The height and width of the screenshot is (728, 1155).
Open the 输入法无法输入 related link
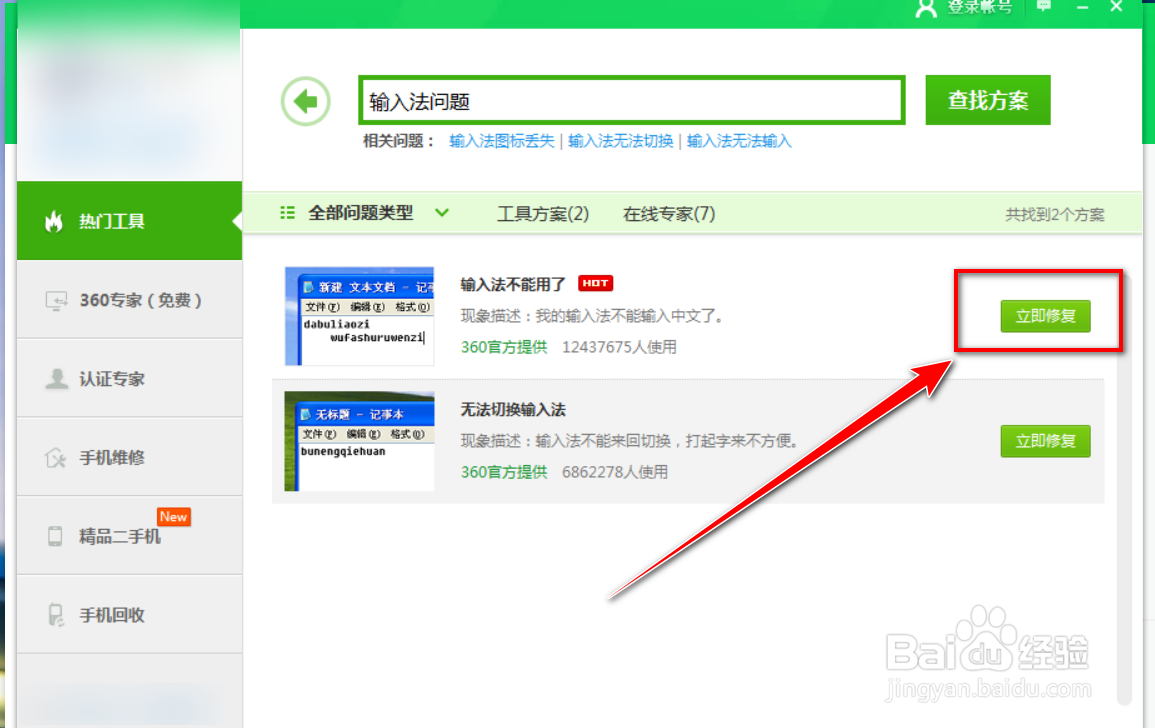point(739,141)
